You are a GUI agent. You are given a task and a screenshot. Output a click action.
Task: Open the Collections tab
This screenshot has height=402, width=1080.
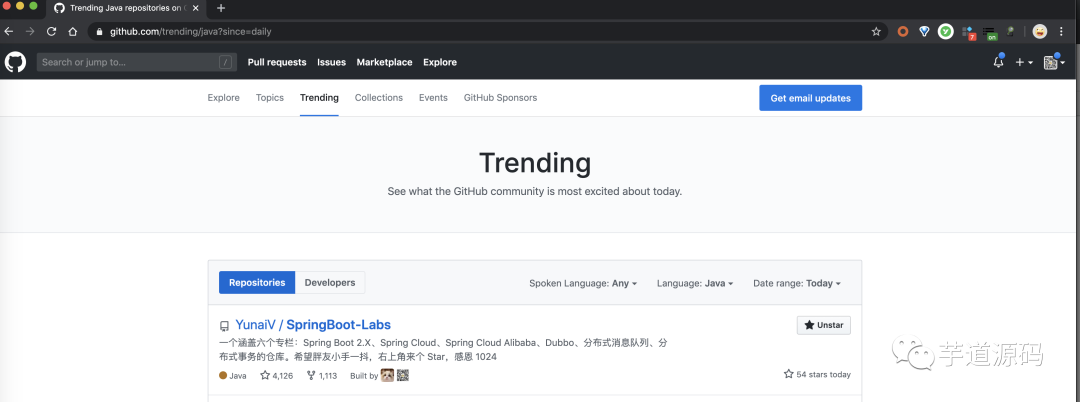[x=379, y=98]
